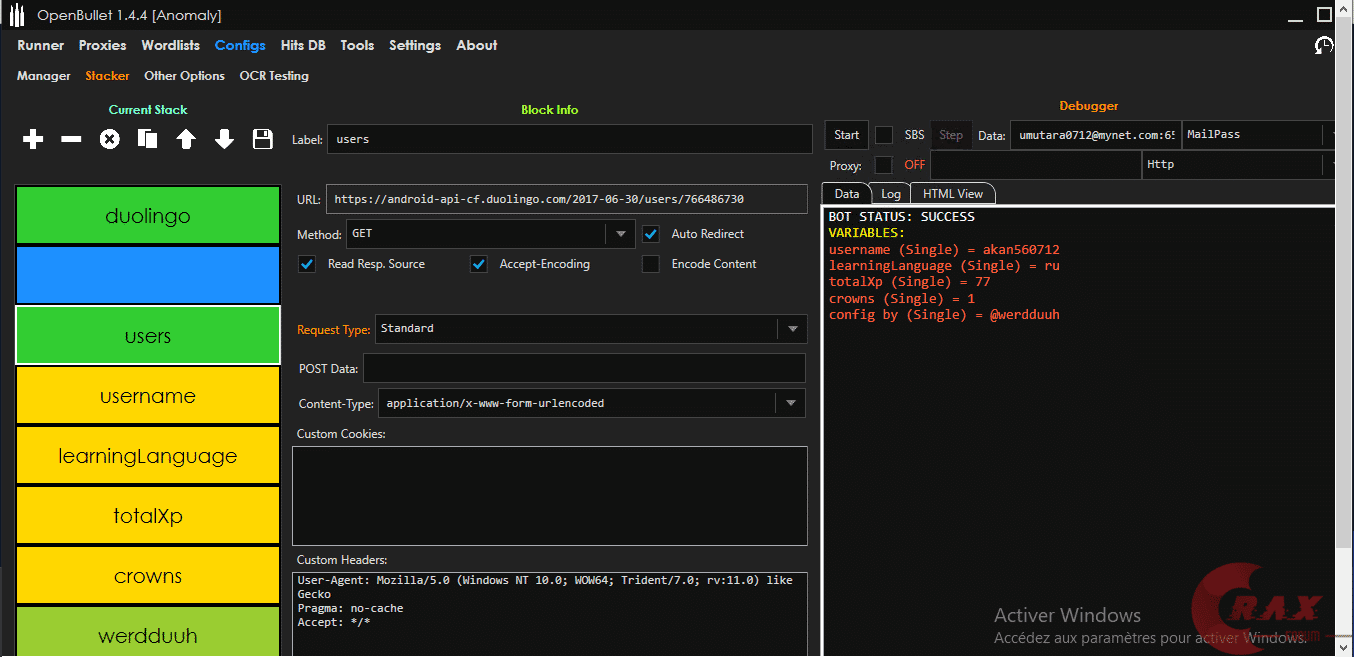Open the Other Options section
Viewport: 1354px width, 657px height.
coord(184,76)
